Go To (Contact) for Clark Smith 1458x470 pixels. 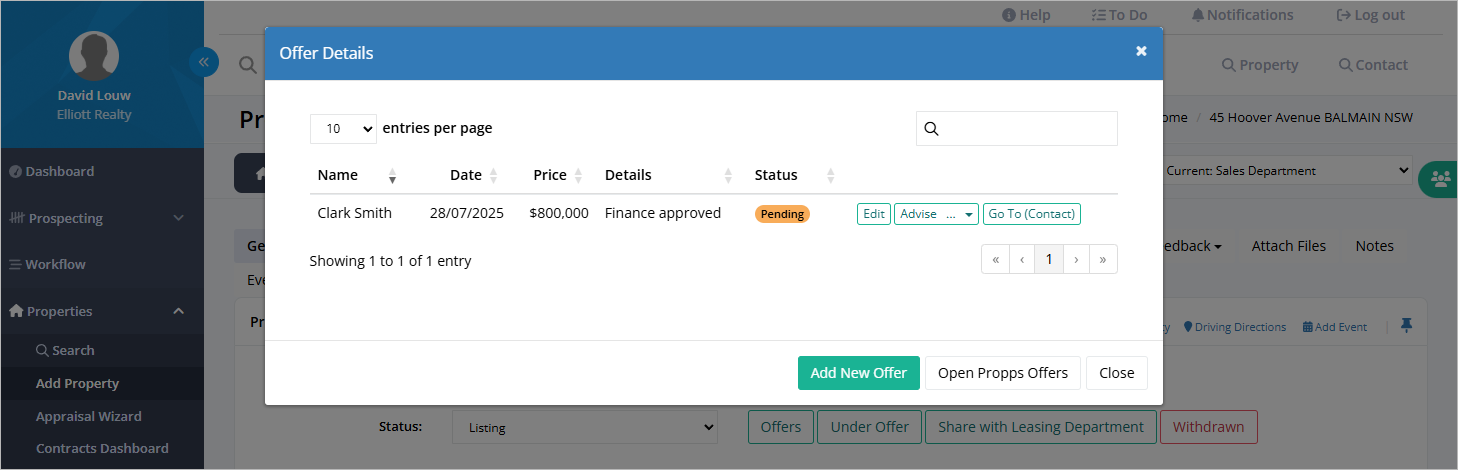click(x=1032, y=214)
